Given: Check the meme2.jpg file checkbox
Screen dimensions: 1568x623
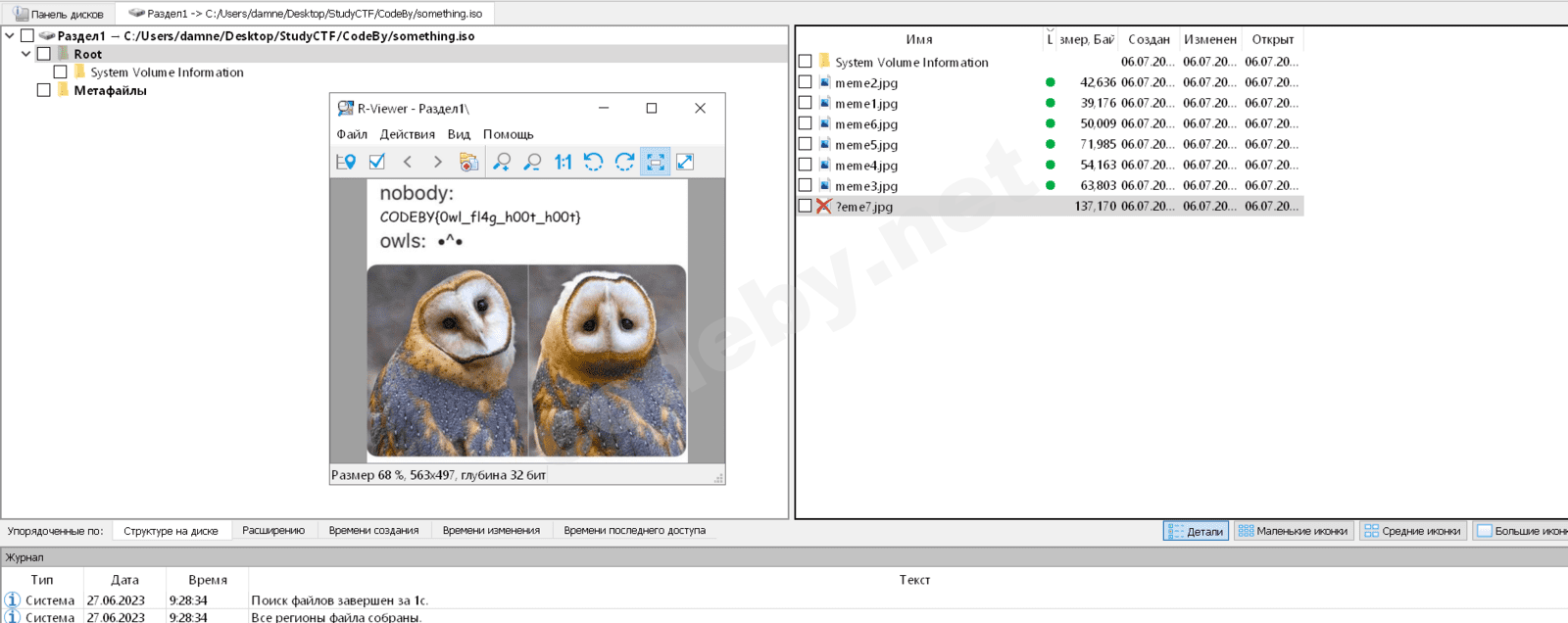Looking at the screenshot, I should click(x=805, y=82).
